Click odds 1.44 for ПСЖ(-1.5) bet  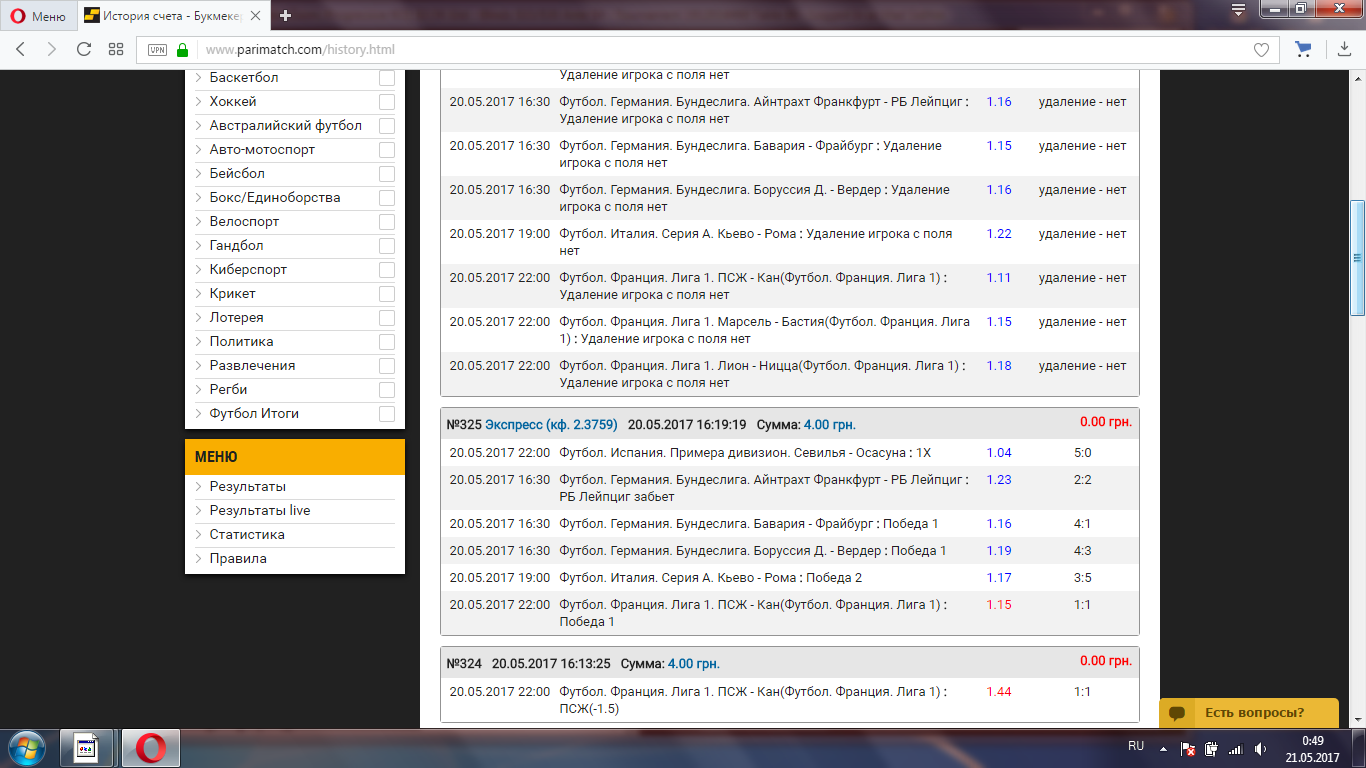pos(999,692)
